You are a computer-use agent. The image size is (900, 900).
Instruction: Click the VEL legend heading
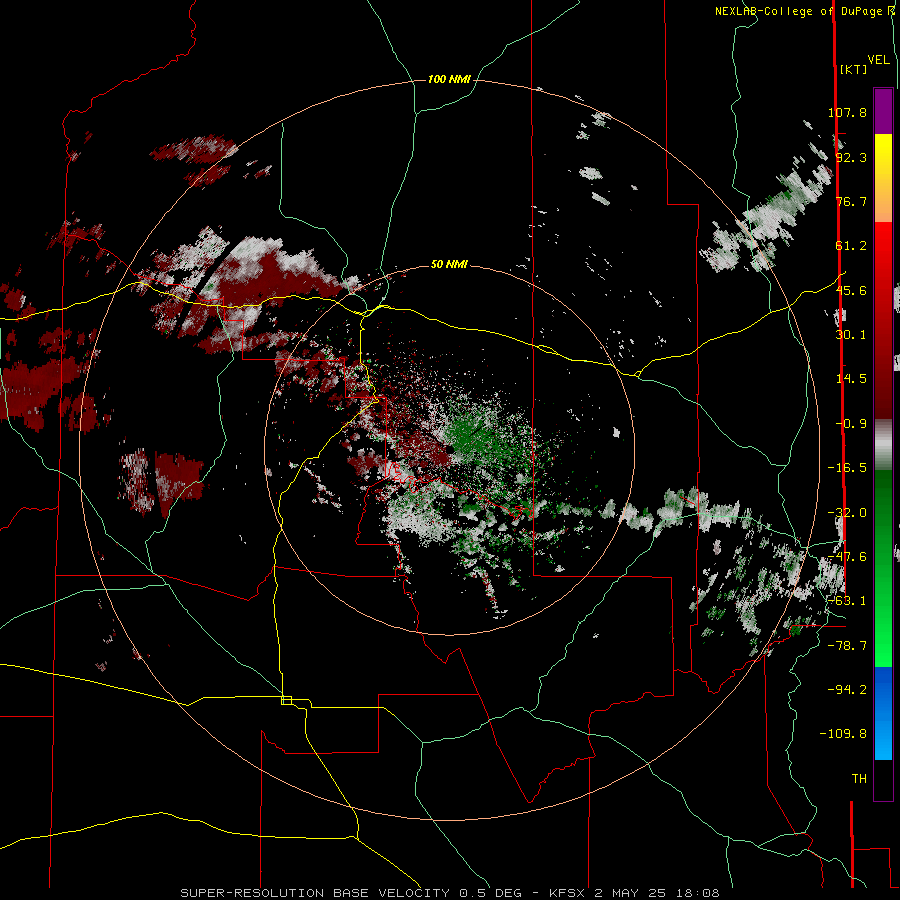click(x=878, y=60)
